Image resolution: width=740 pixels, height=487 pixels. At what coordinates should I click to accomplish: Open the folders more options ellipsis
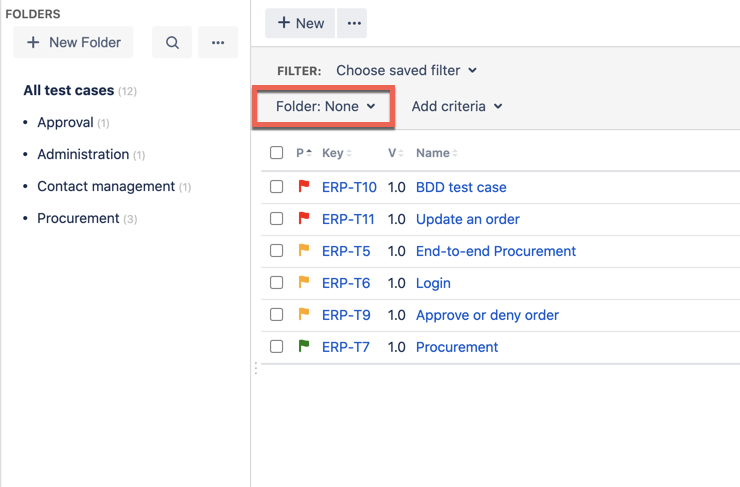click(x=218, y=43)
